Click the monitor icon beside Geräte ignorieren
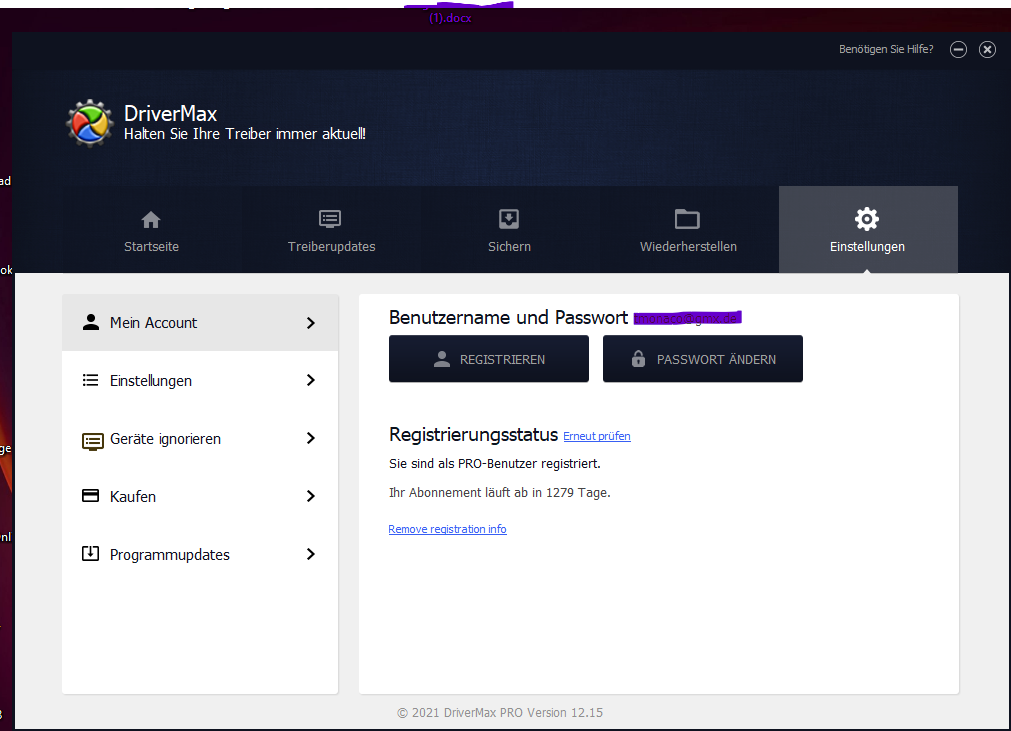Image resolution: width=1011 pixels, height=731 pixels. (92, 441)
